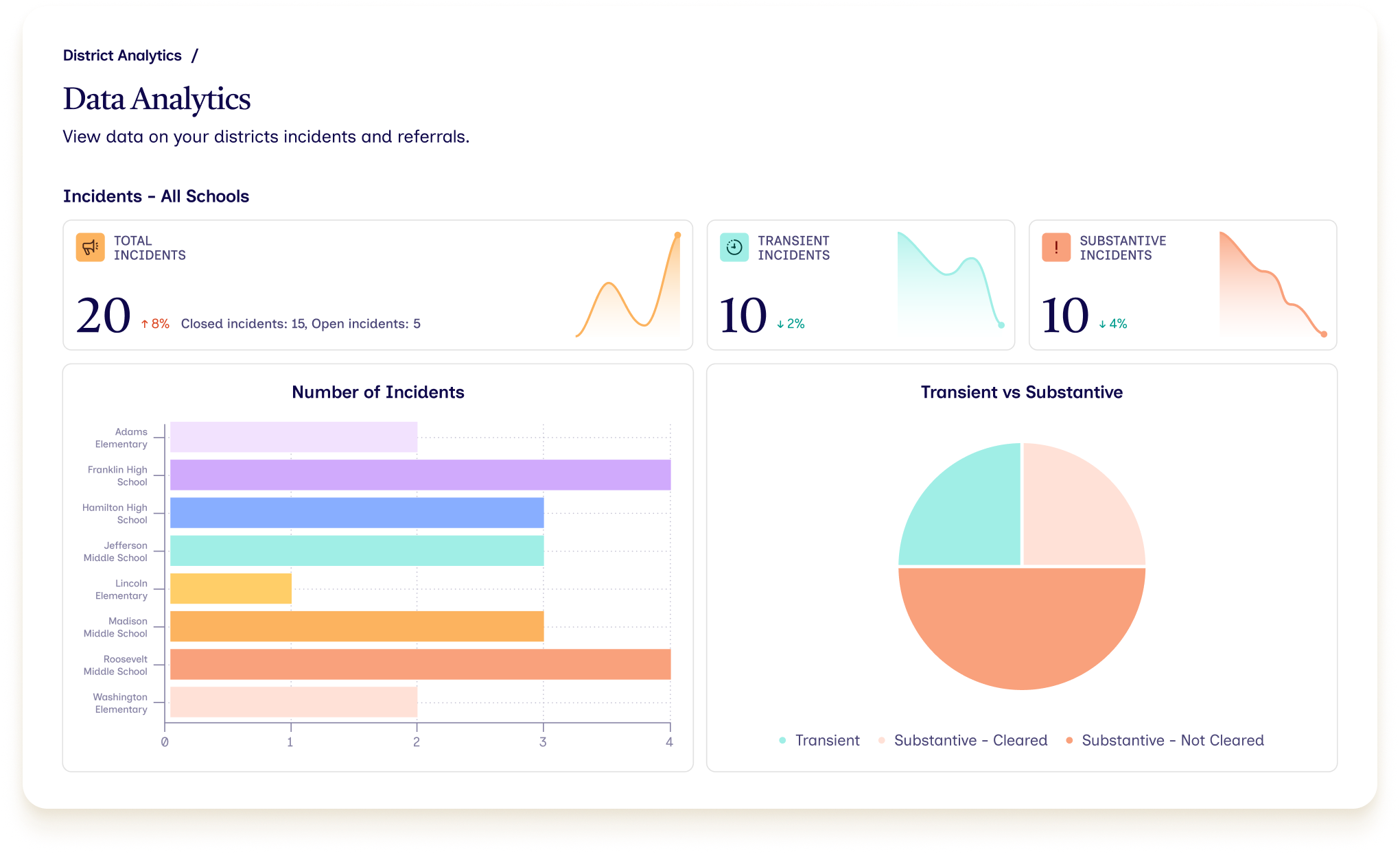
Task: Open the District Analytics breadcrumb link
Action: pyautogui.click(x=122, y=56)
